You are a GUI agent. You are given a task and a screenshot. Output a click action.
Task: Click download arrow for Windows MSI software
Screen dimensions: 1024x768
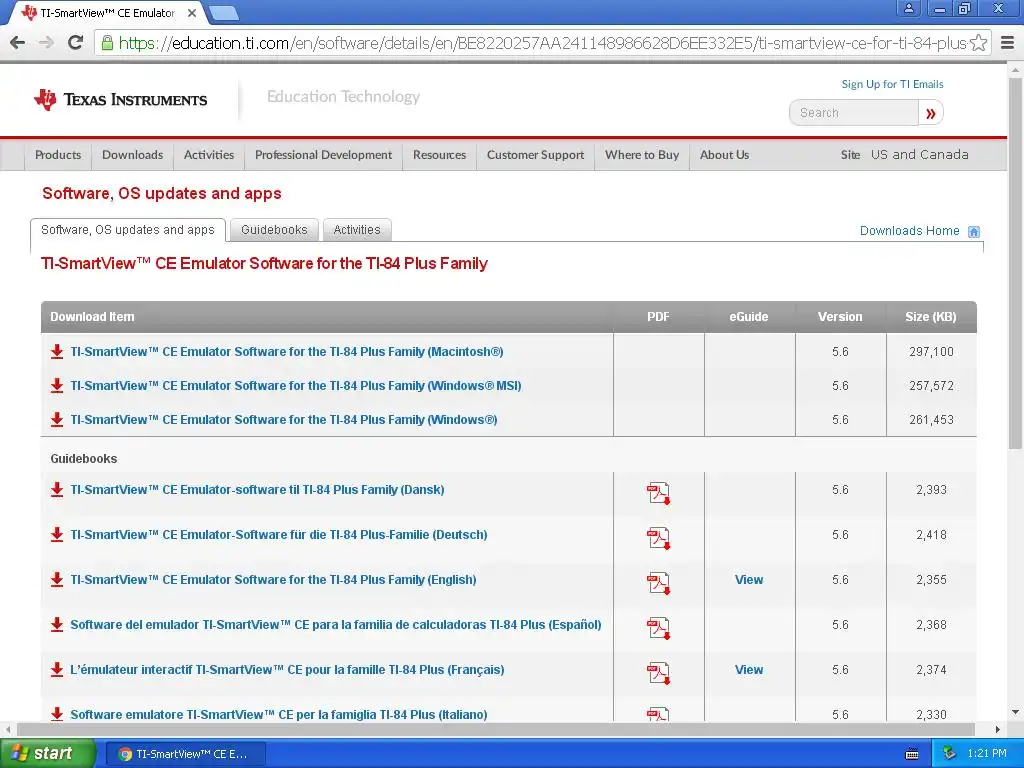(x=57, y=385)
